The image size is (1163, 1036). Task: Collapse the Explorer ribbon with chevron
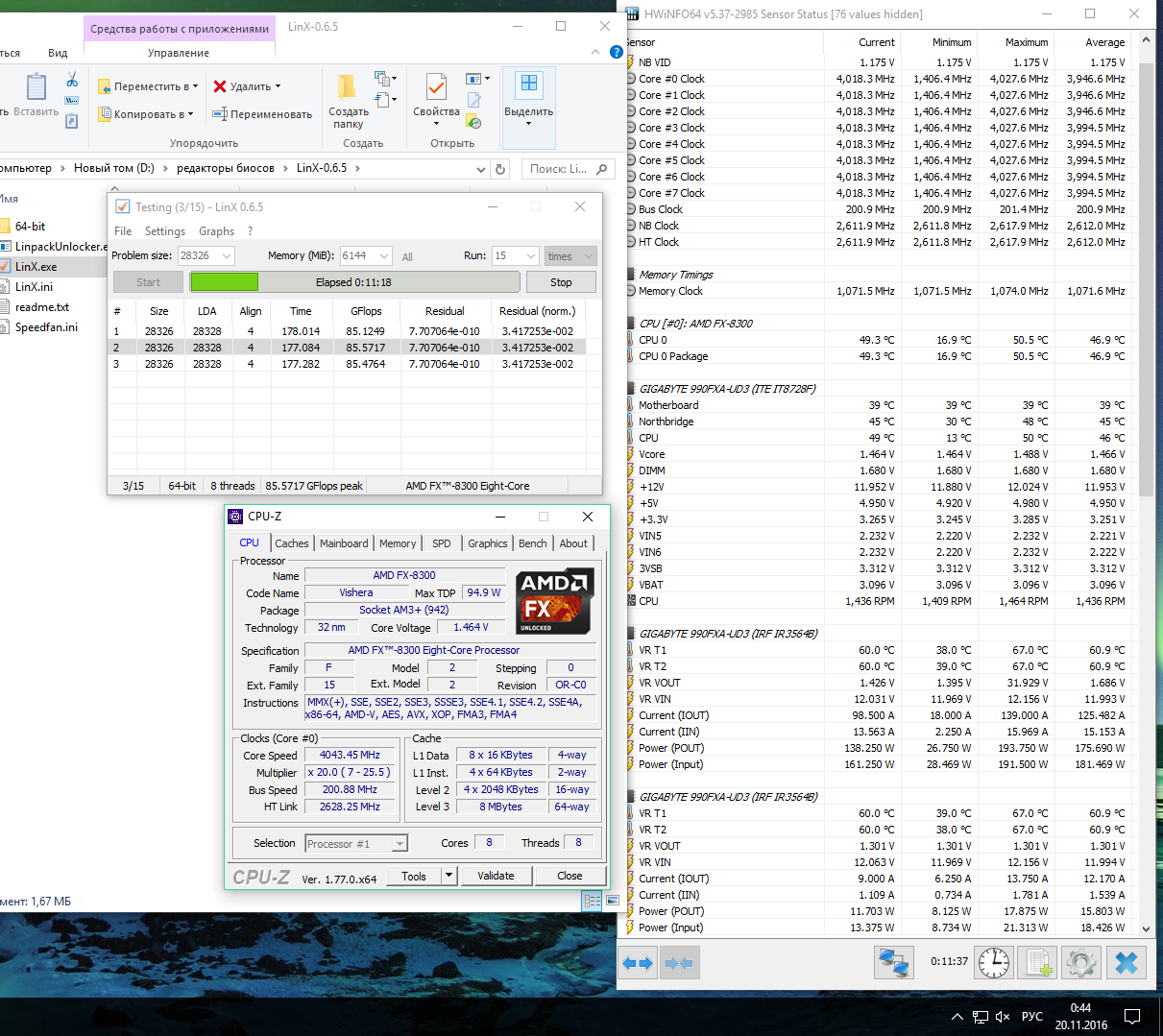tap(596, 52)
